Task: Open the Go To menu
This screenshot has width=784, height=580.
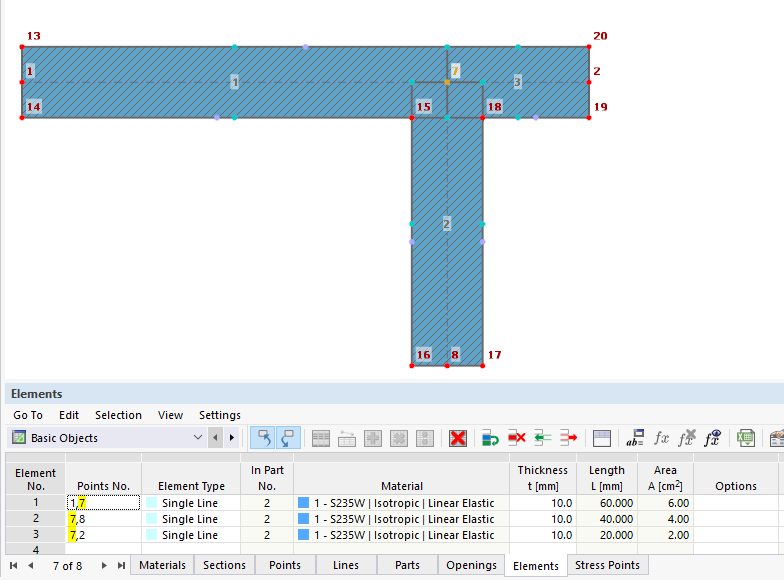Action: (28, 415)
